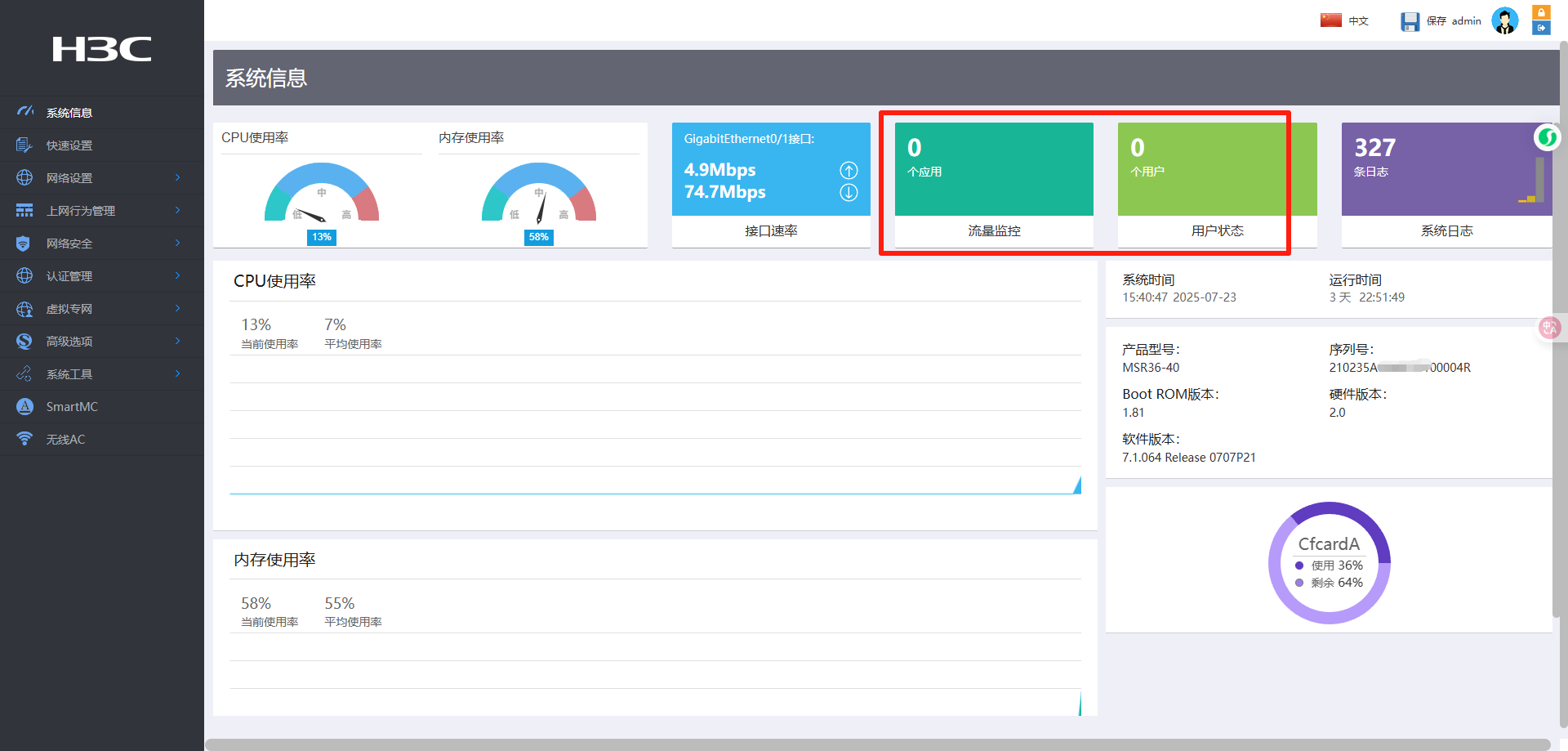
Task: Click the 认证管理 sidebar icon
Action: (24, 275)
